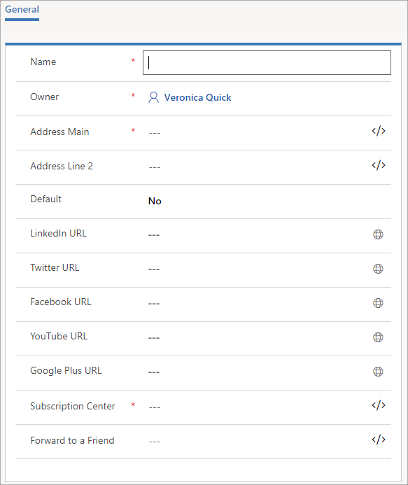408x485 pixels.
Task: Click the code icon for Subscription Center
Action: click(378, 405)
